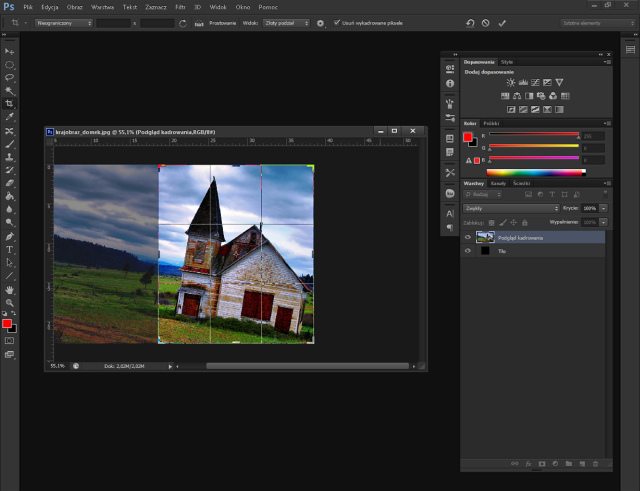640x491 pixels.
Task: Click the crop width input field
Action: [113, 23]
